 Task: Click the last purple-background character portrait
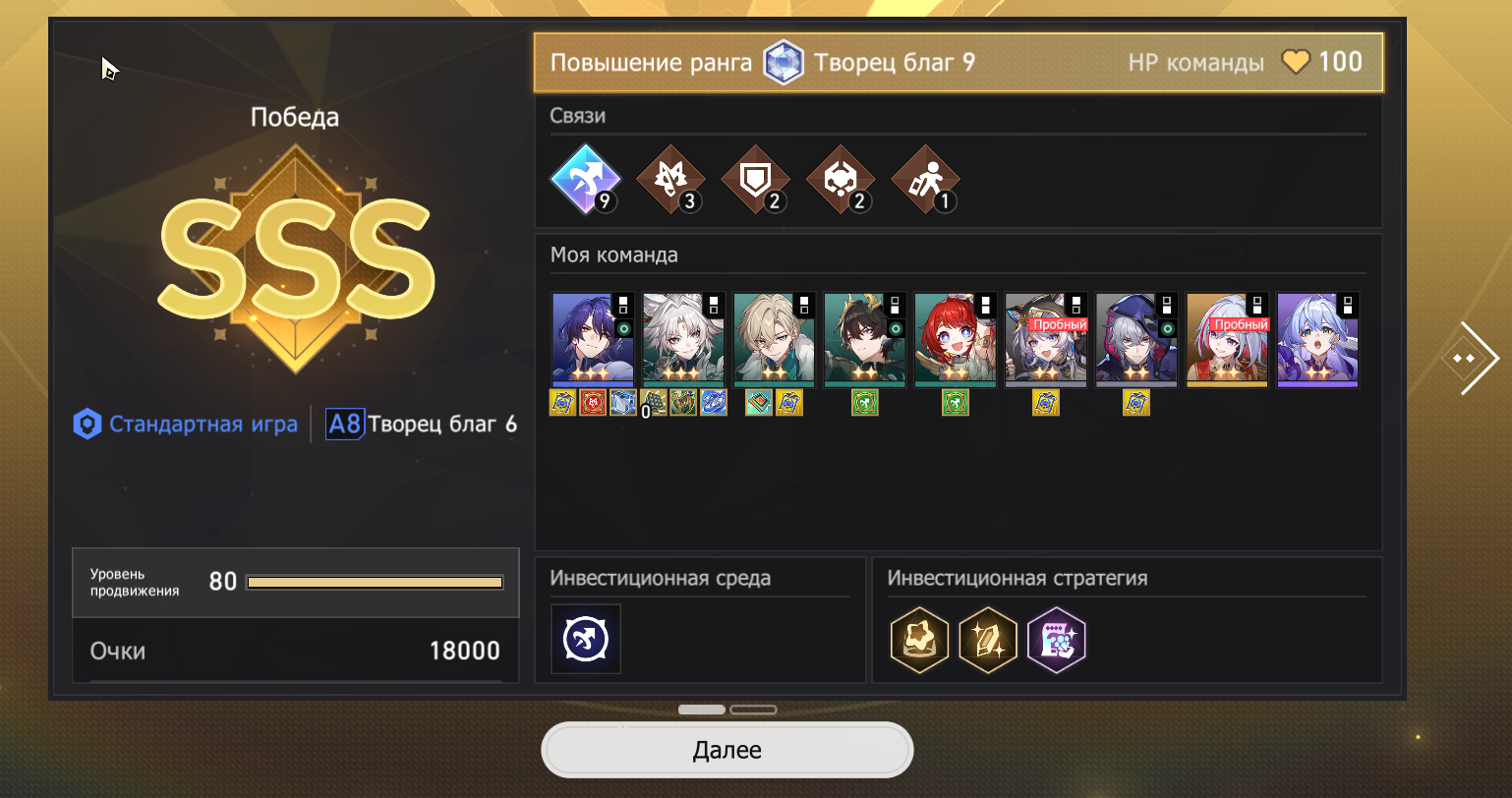tap(1317, 340)
